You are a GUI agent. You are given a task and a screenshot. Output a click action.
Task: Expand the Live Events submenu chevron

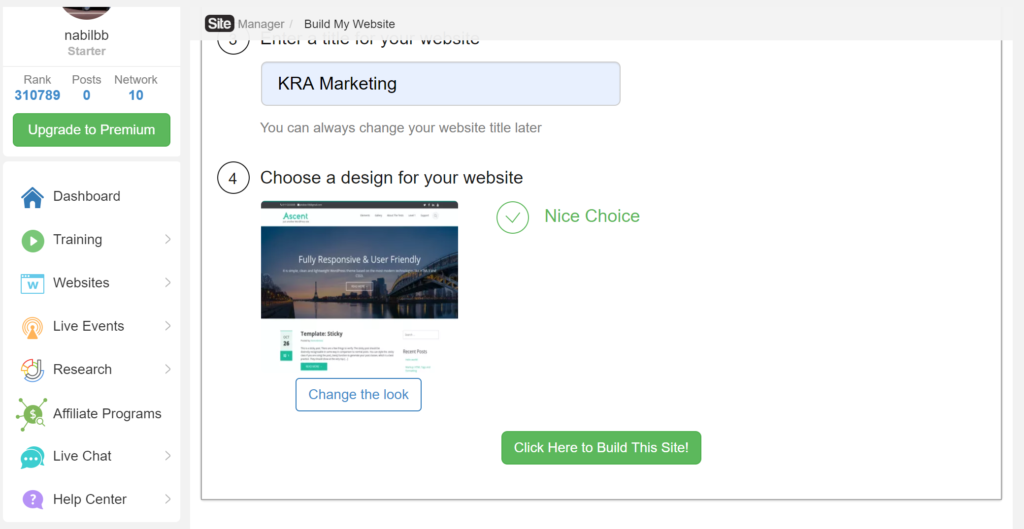167,326
